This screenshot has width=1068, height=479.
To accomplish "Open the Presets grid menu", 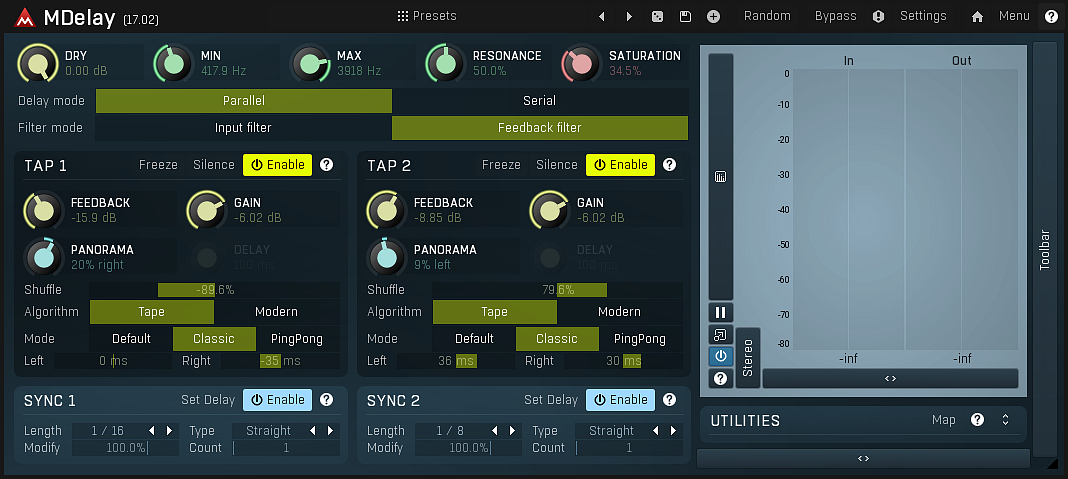I will 427,16.
